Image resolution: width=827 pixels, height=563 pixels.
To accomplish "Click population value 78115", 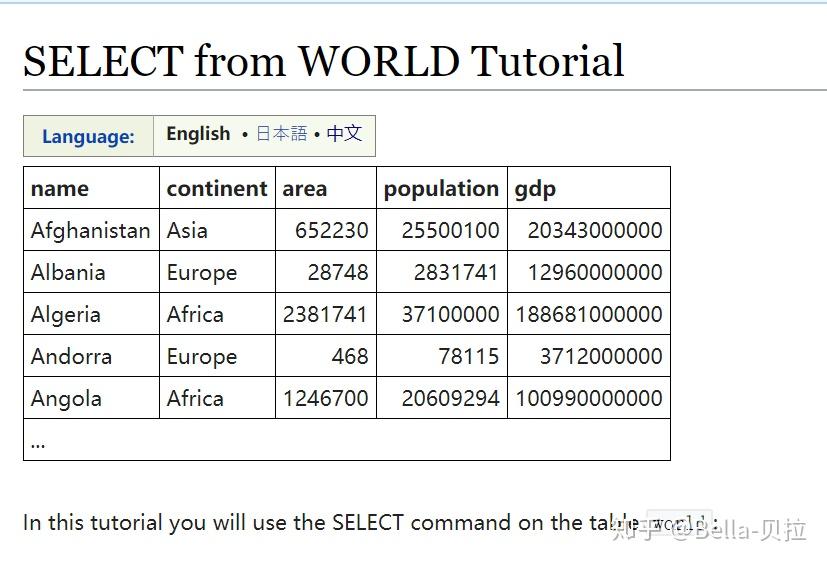I will tap(442, 356).
